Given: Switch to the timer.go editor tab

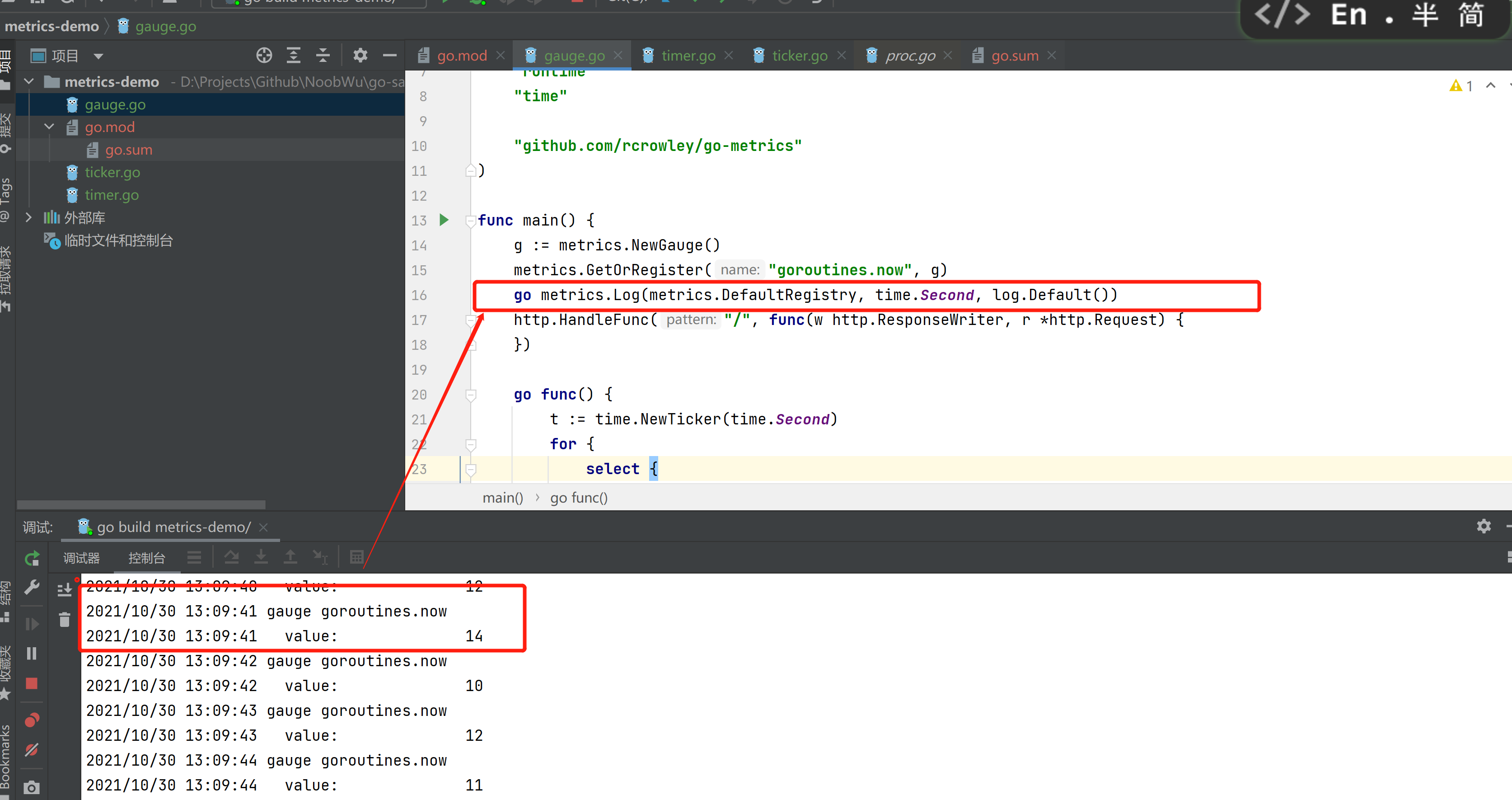Looking at the screenshot, I should (x=688, y=56).
